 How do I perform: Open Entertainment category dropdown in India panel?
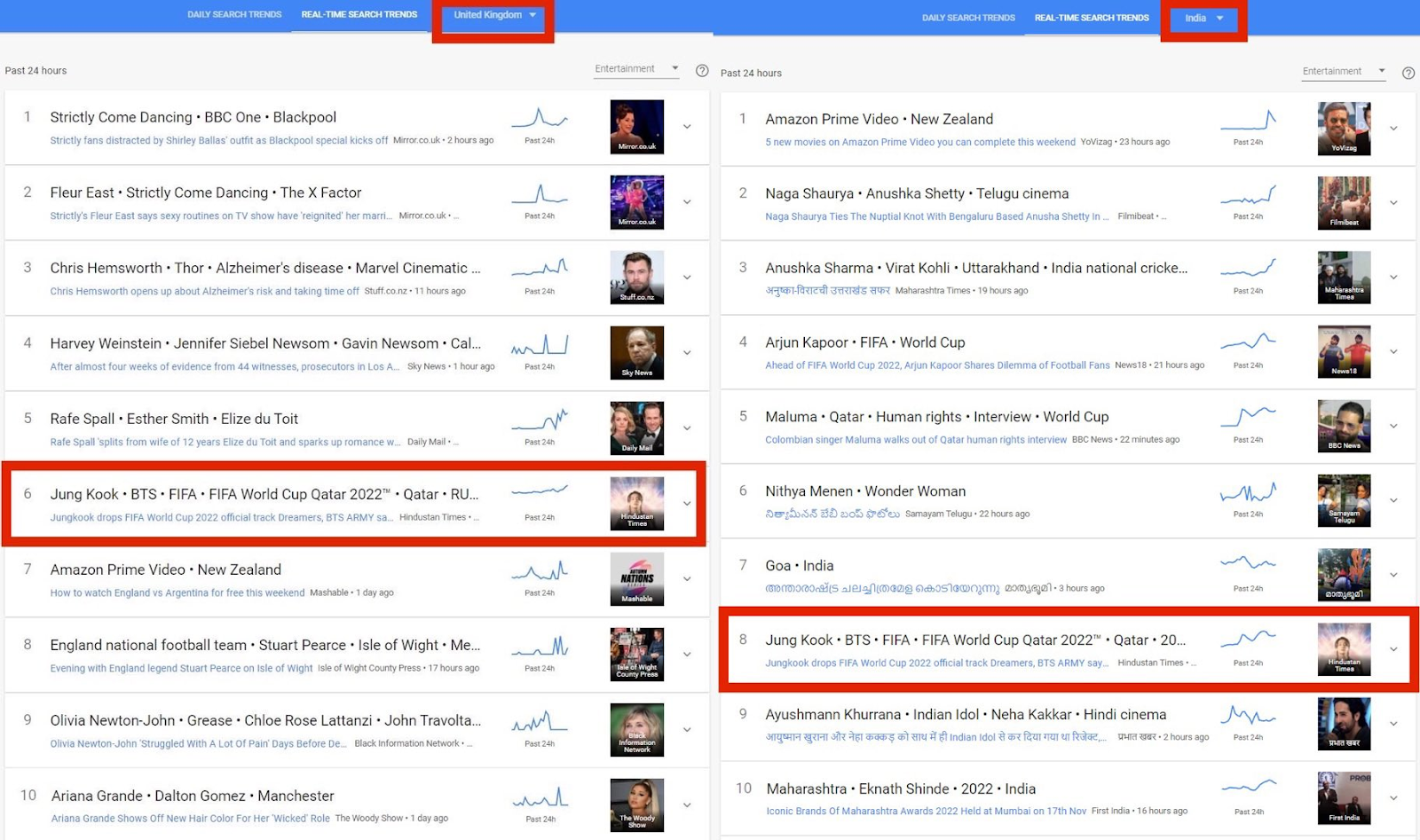click(x=1344, y=72)
